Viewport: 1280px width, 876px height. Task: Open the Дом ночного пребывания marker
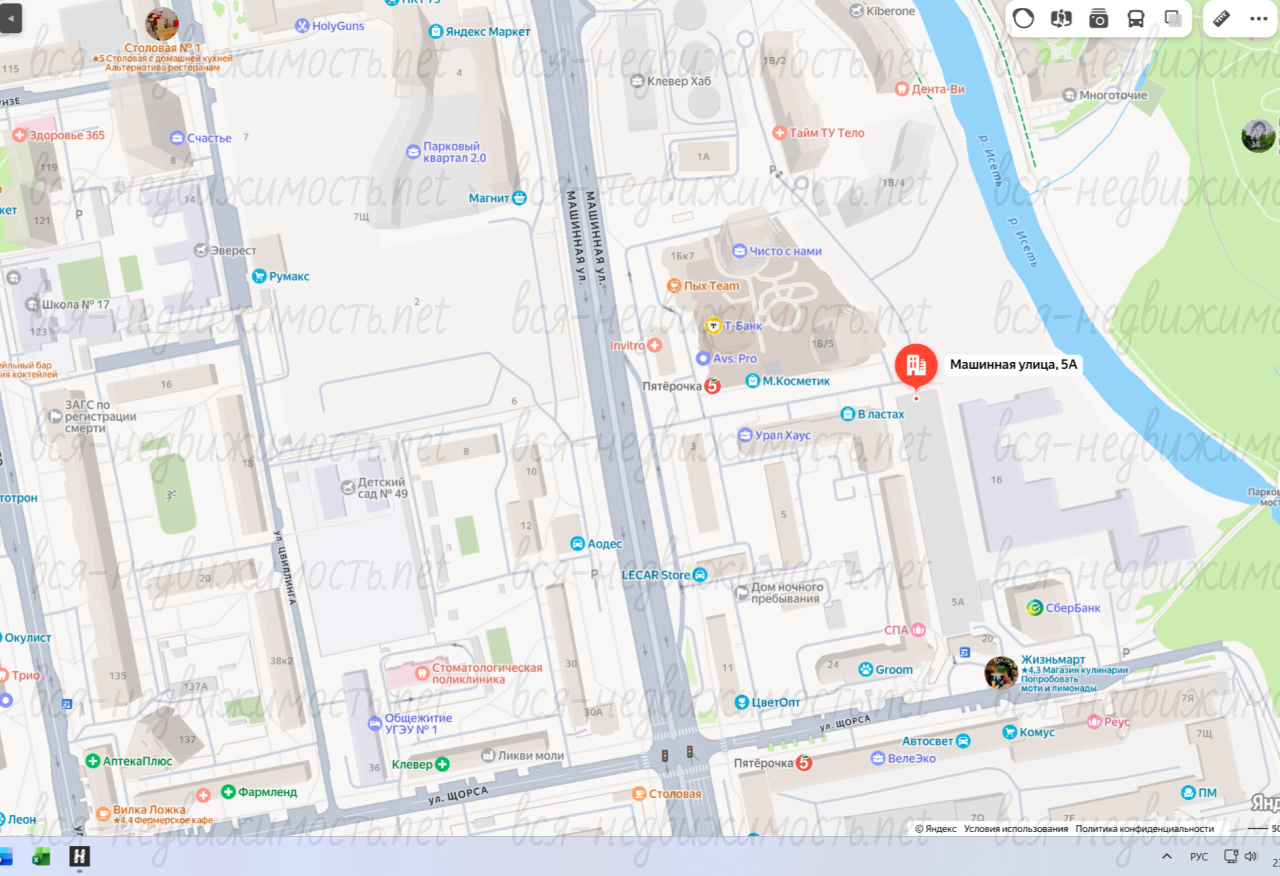click(740, 593)
